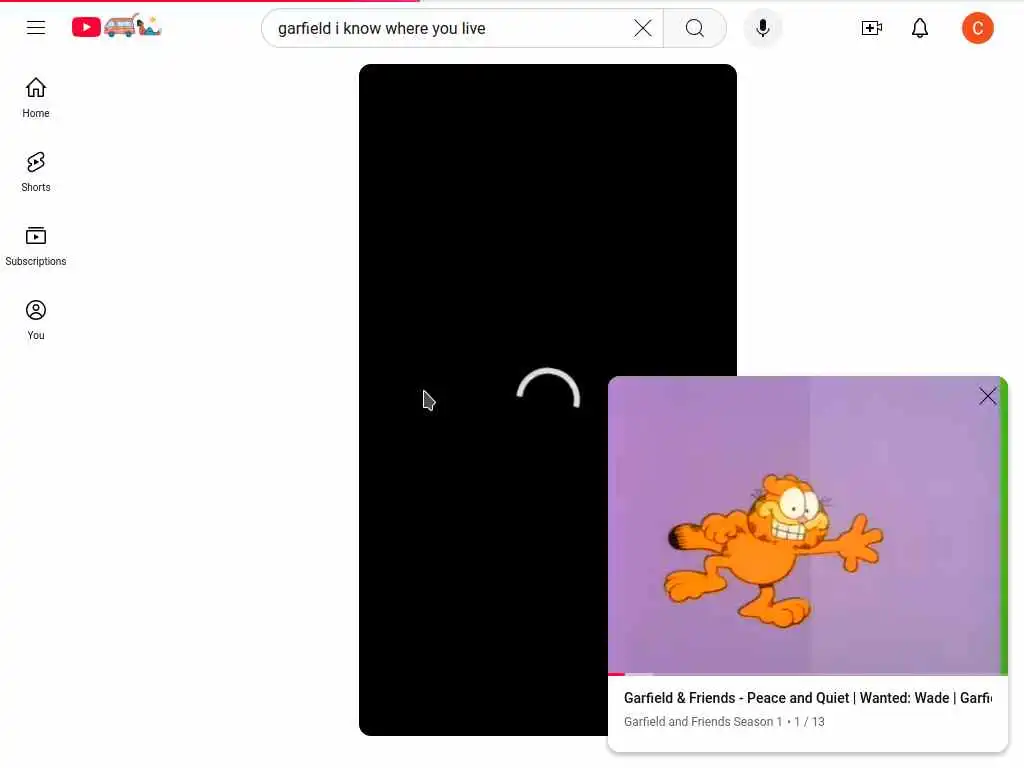Run search with the magnifier button
This screenshot has width=1024, height=768.
(x=695, y=28)
